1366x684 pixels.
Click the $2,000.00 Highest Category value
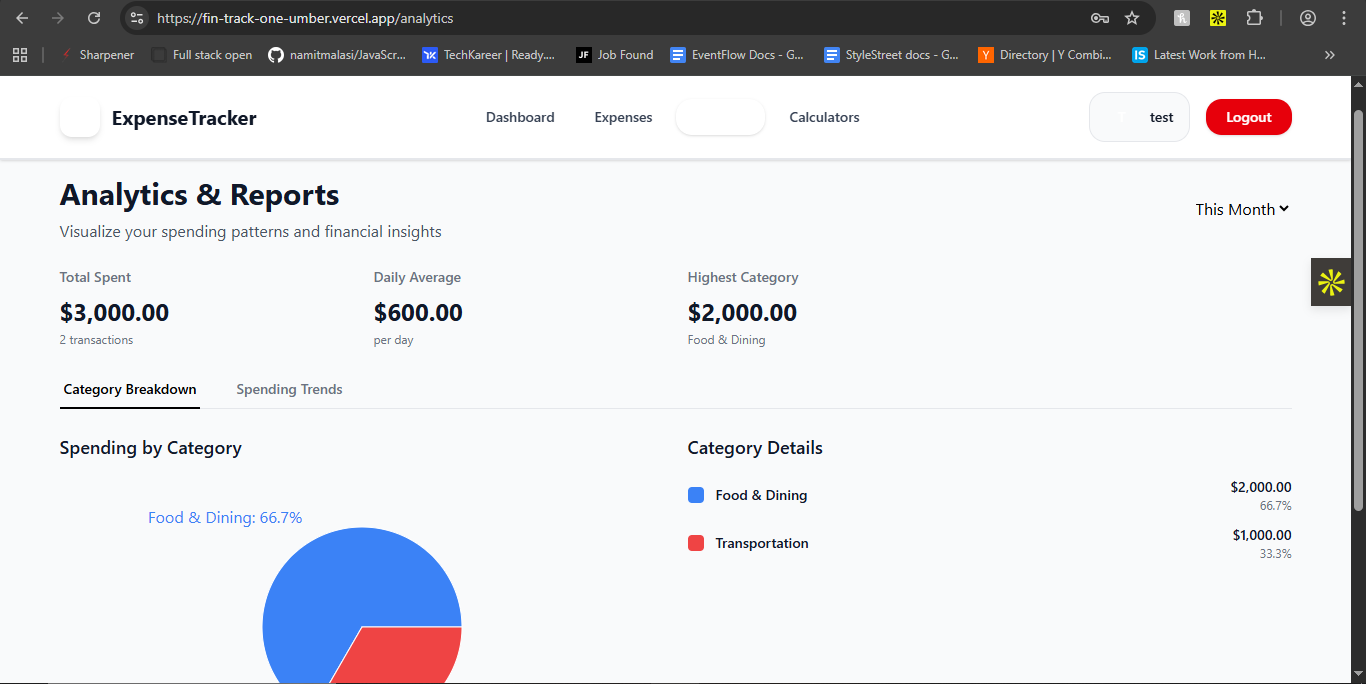coord(742,313)
